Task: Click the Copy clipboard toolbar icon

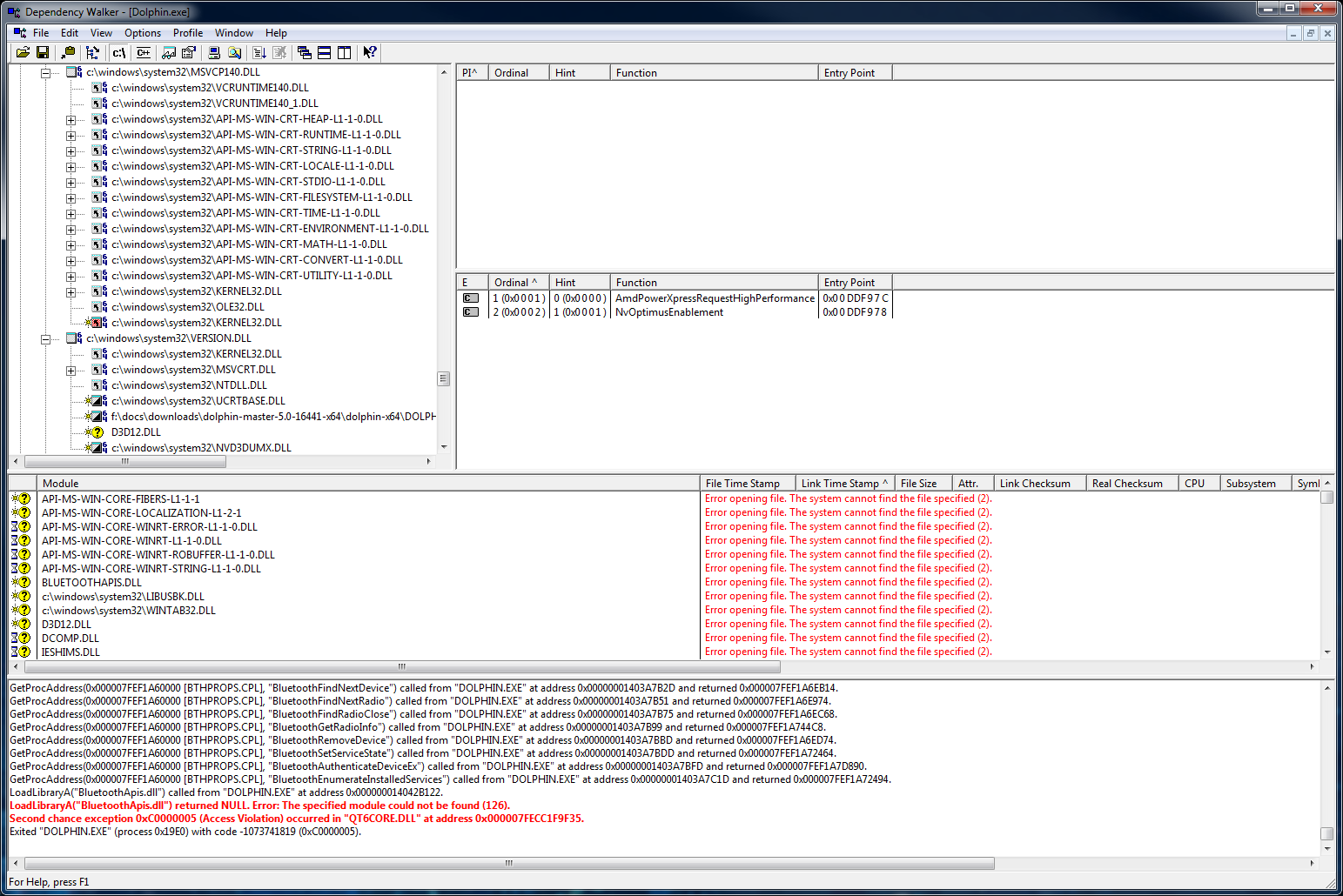Action: [x=68, y=52]
